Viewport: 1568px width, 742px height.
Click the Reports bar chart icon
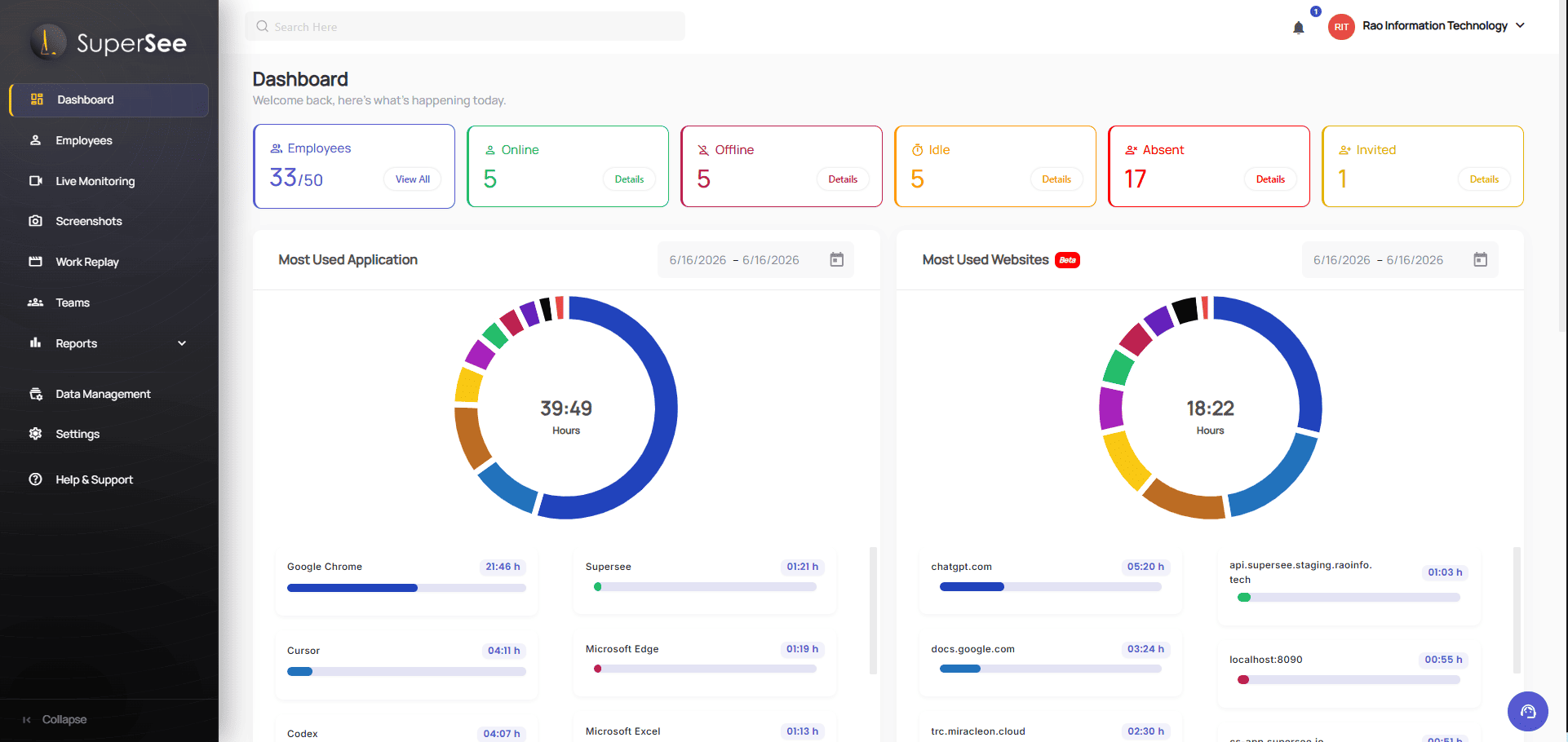point(35,343)
